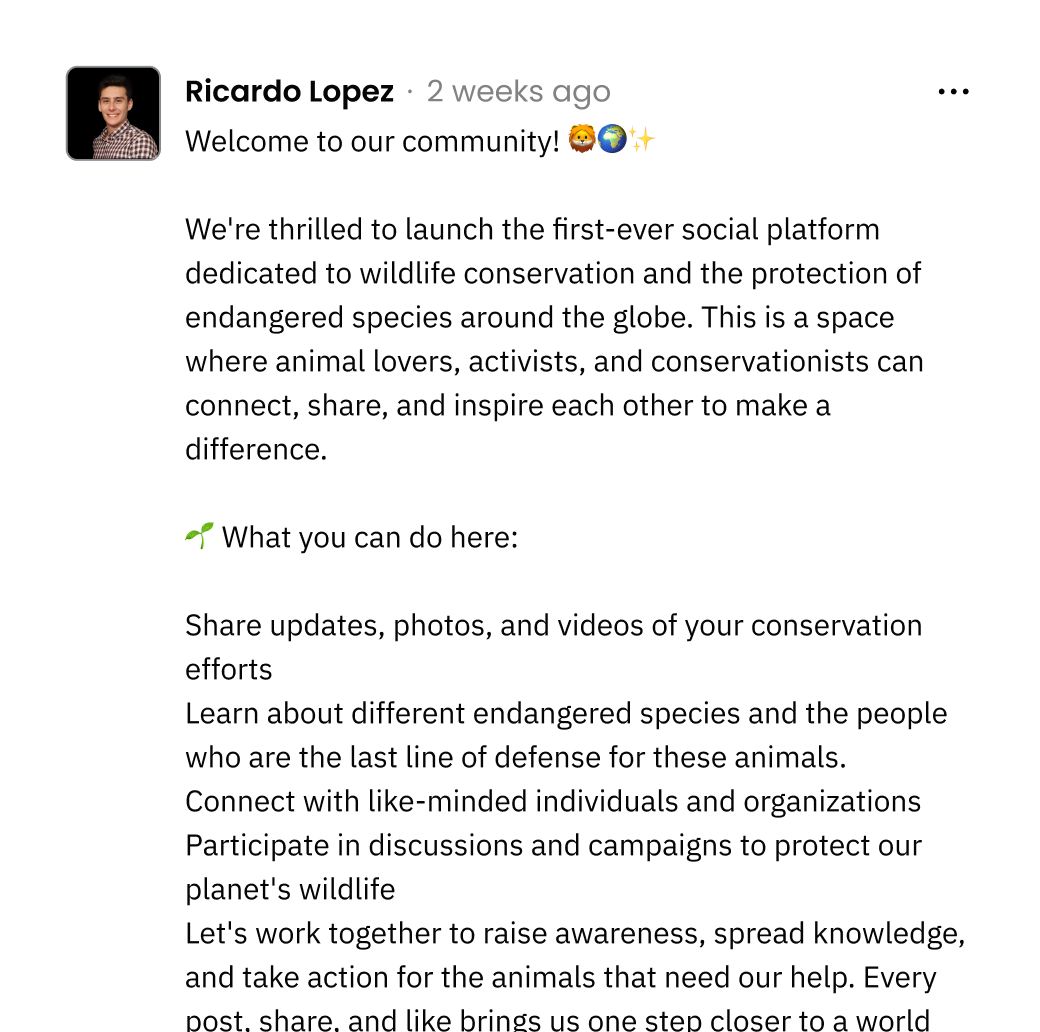Click the "Share updates, photos, and videos" line
1040x1032 pixels.
tap(553, 625)
